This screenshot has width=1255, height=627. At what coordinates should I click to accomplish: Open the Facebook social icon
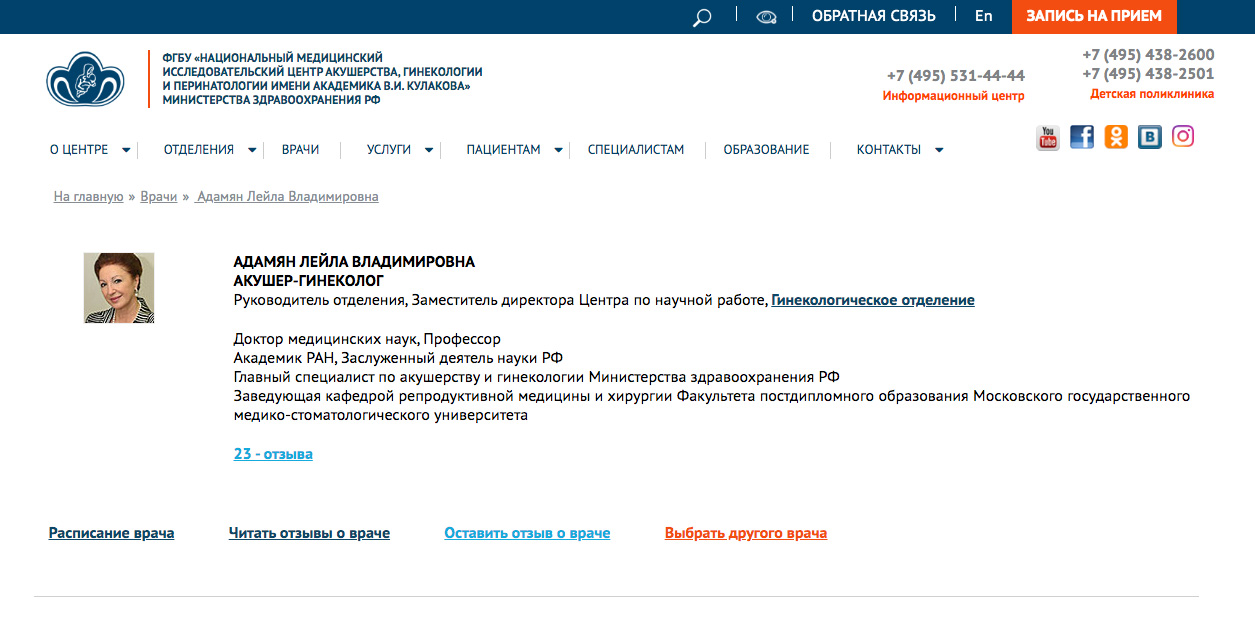coord(1082,137)
